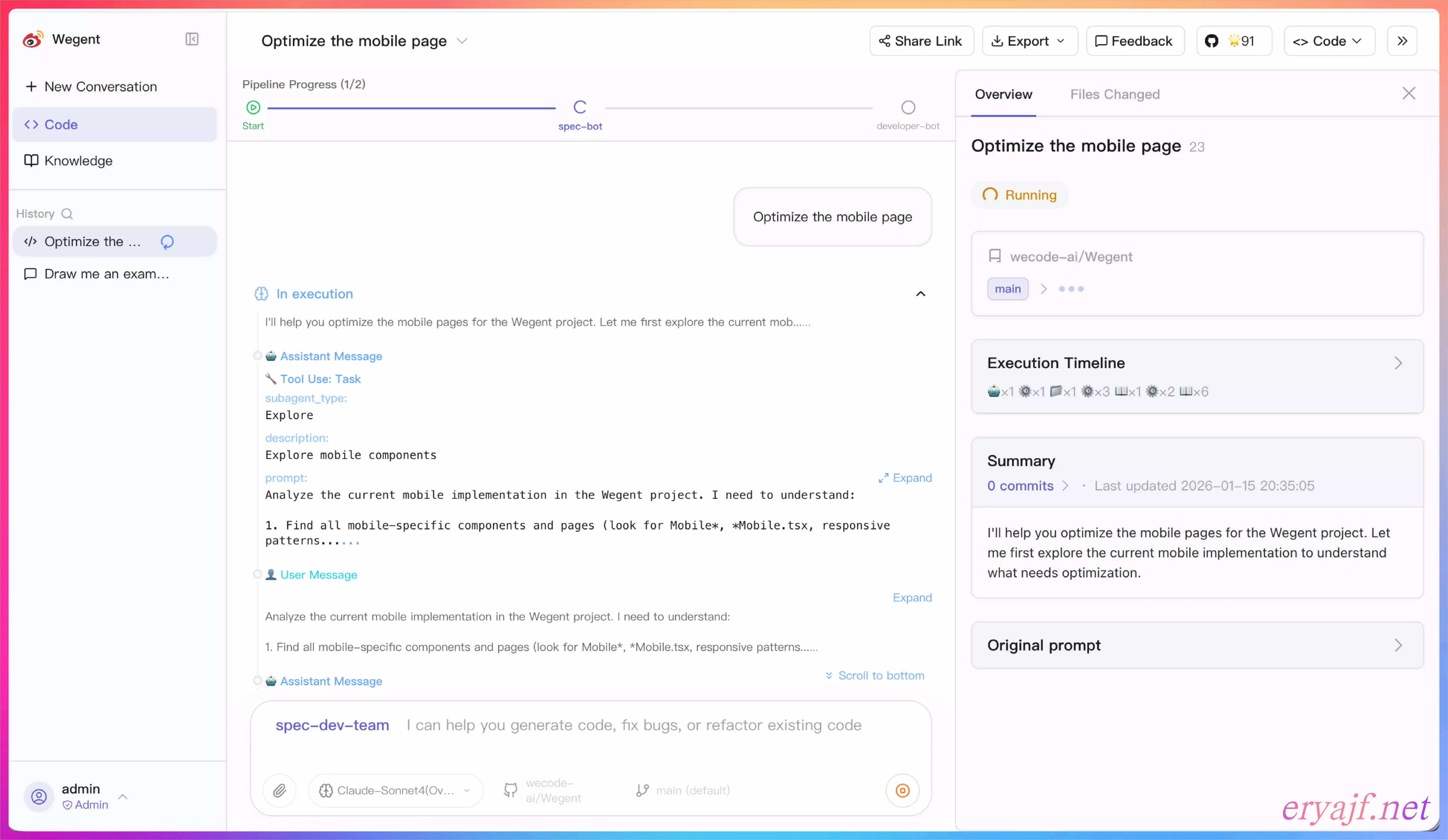Click the attachment paperclip icon
Screen dimensions: 1448x840
[x=279, y=791]
